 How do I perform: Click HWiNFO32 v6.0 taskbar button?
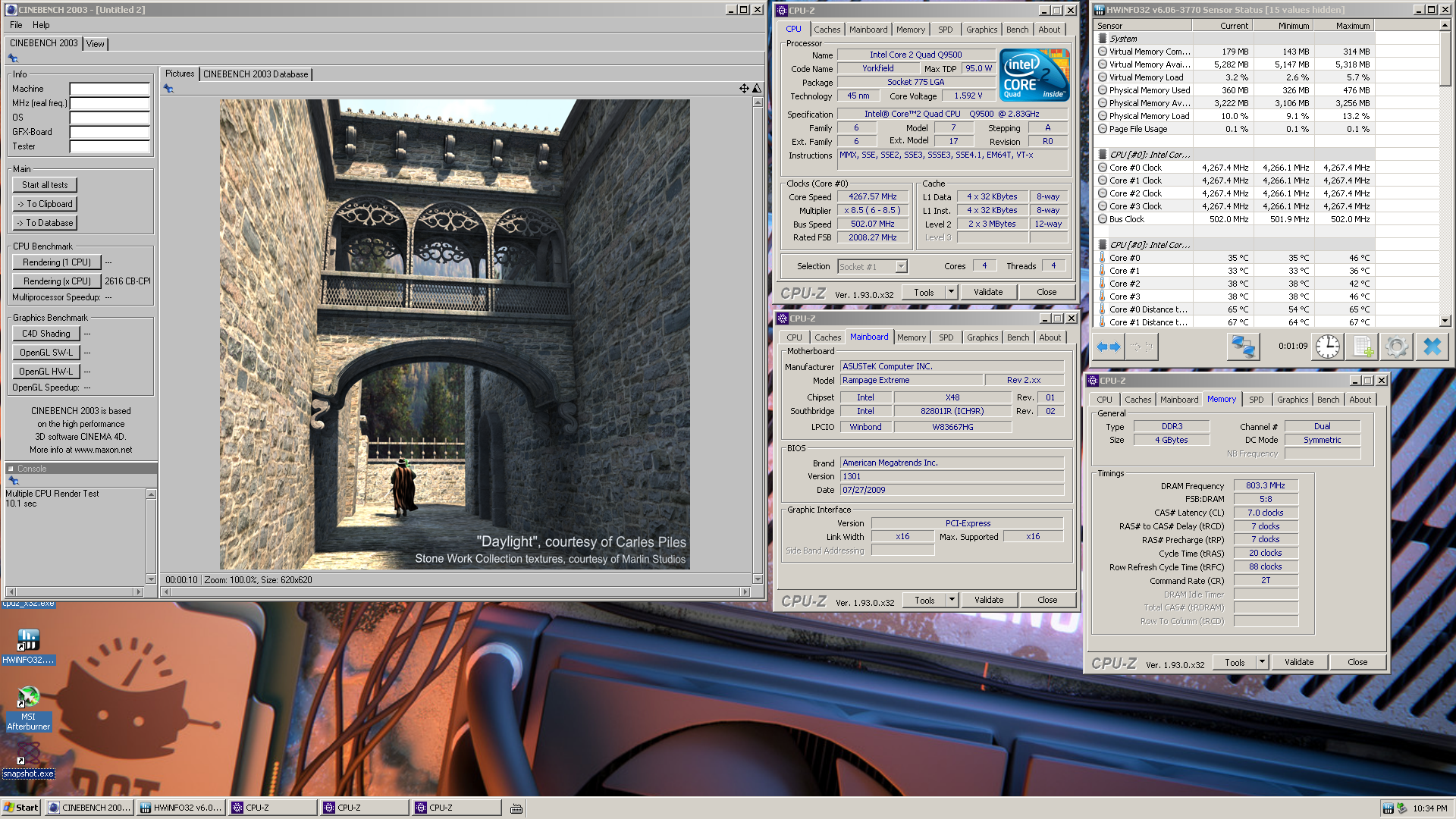pos(180,808)
